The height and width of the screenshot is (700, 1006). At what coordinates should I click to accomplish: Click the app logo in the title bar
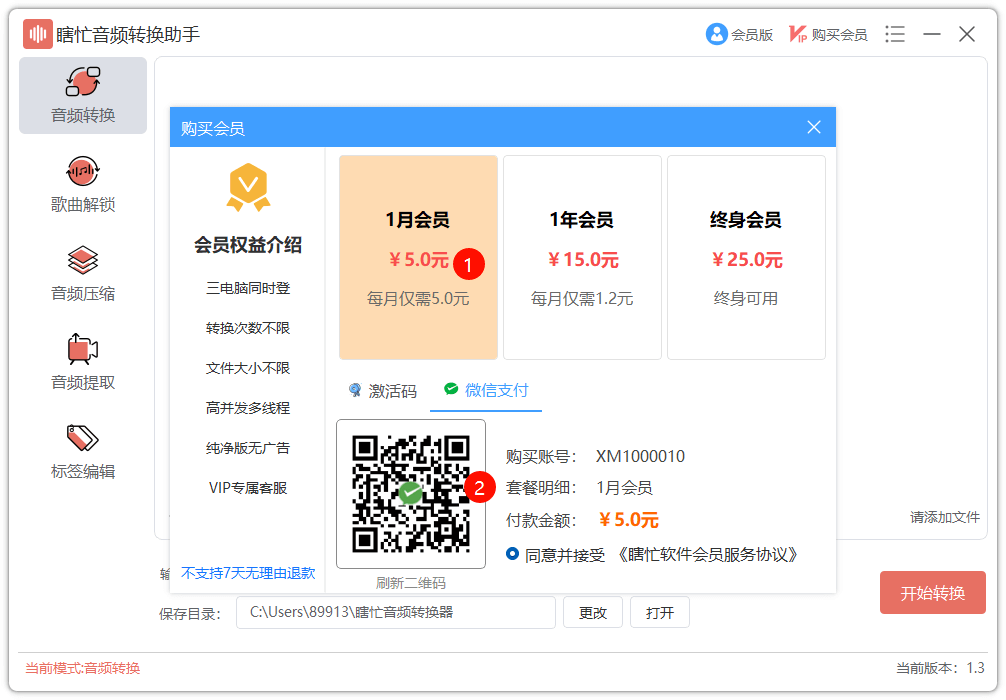coord(37,34)
